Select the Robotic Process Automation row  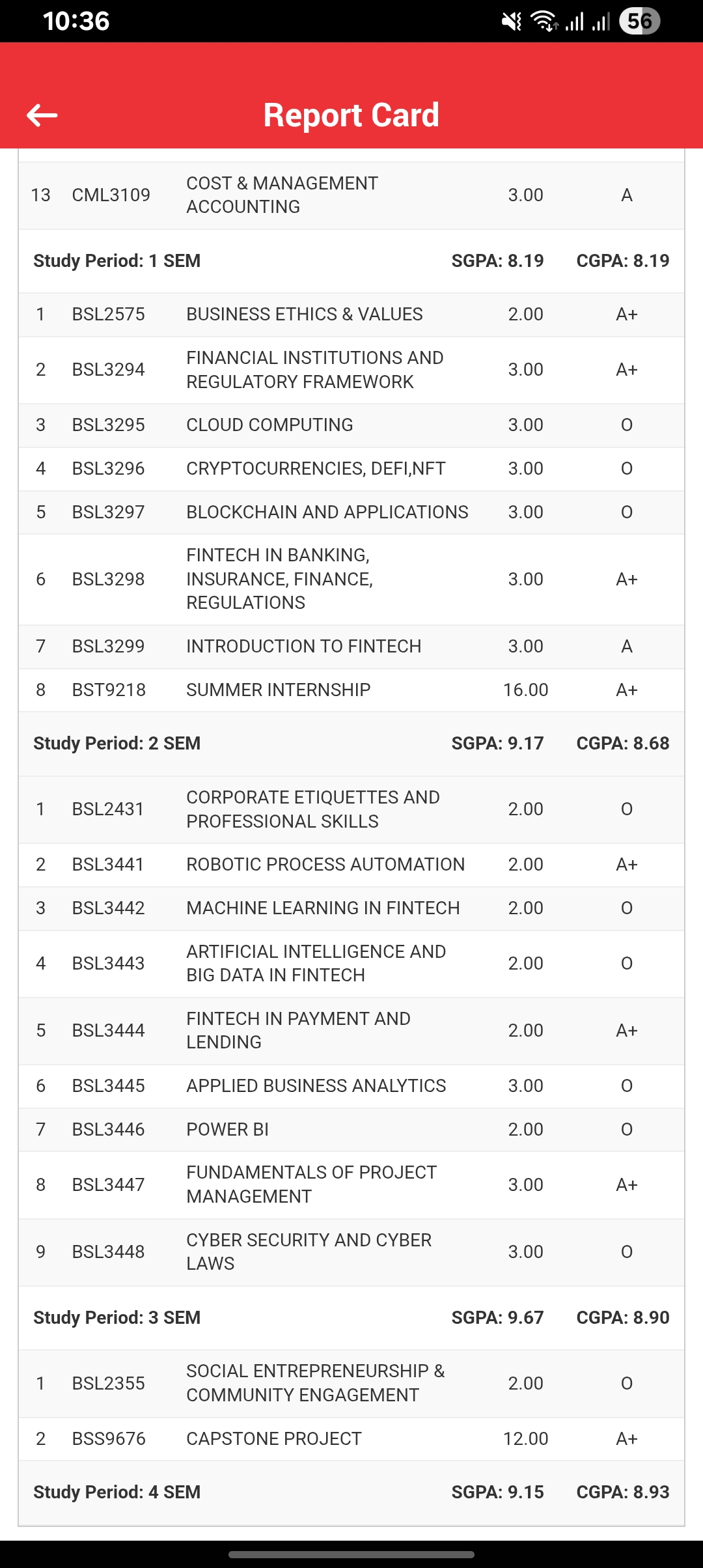coord(351,865)
